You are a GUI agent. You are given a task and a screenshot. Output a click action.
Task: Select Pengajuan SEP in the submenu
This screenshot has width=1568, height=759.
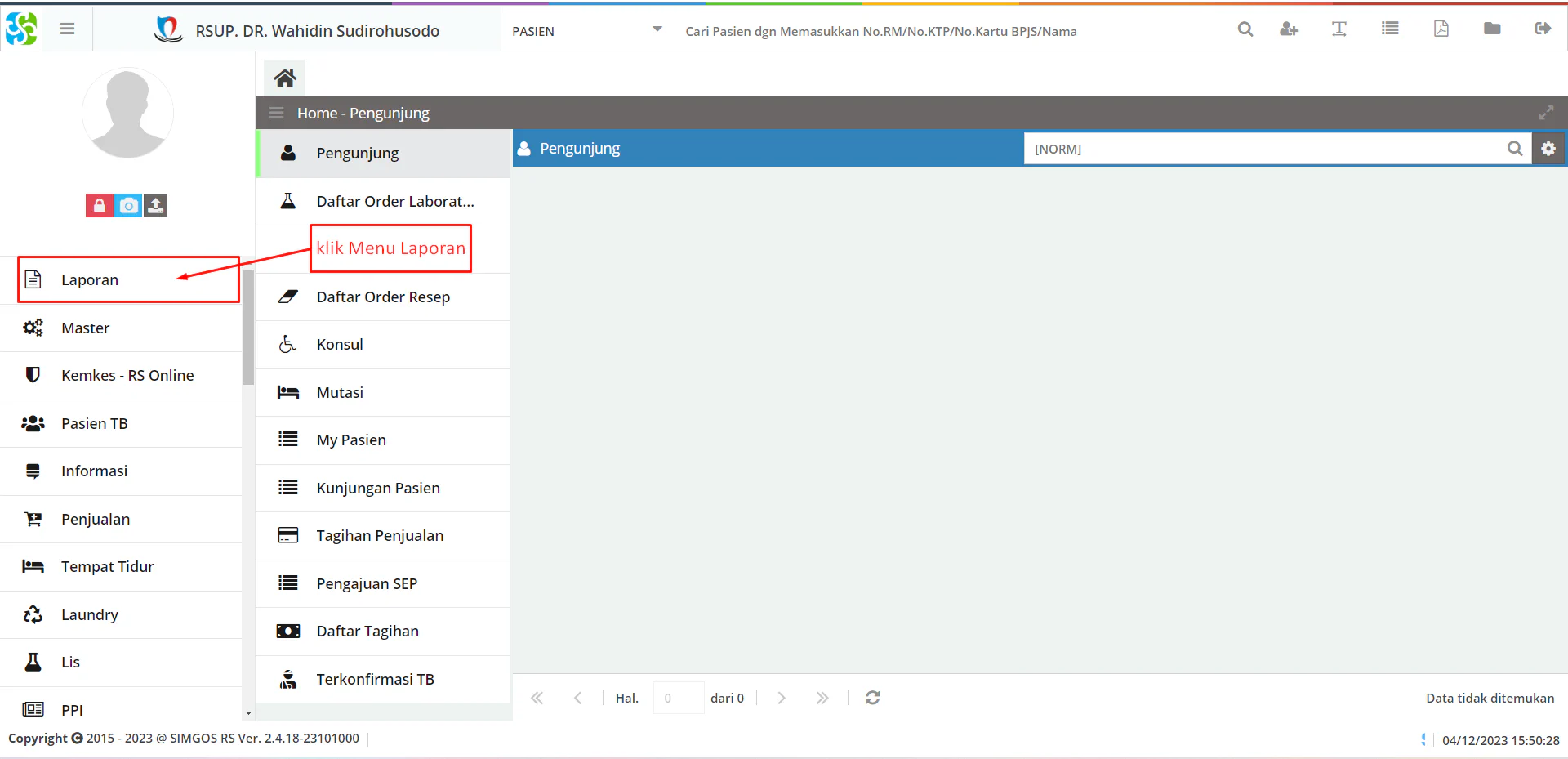pos(383,583)
